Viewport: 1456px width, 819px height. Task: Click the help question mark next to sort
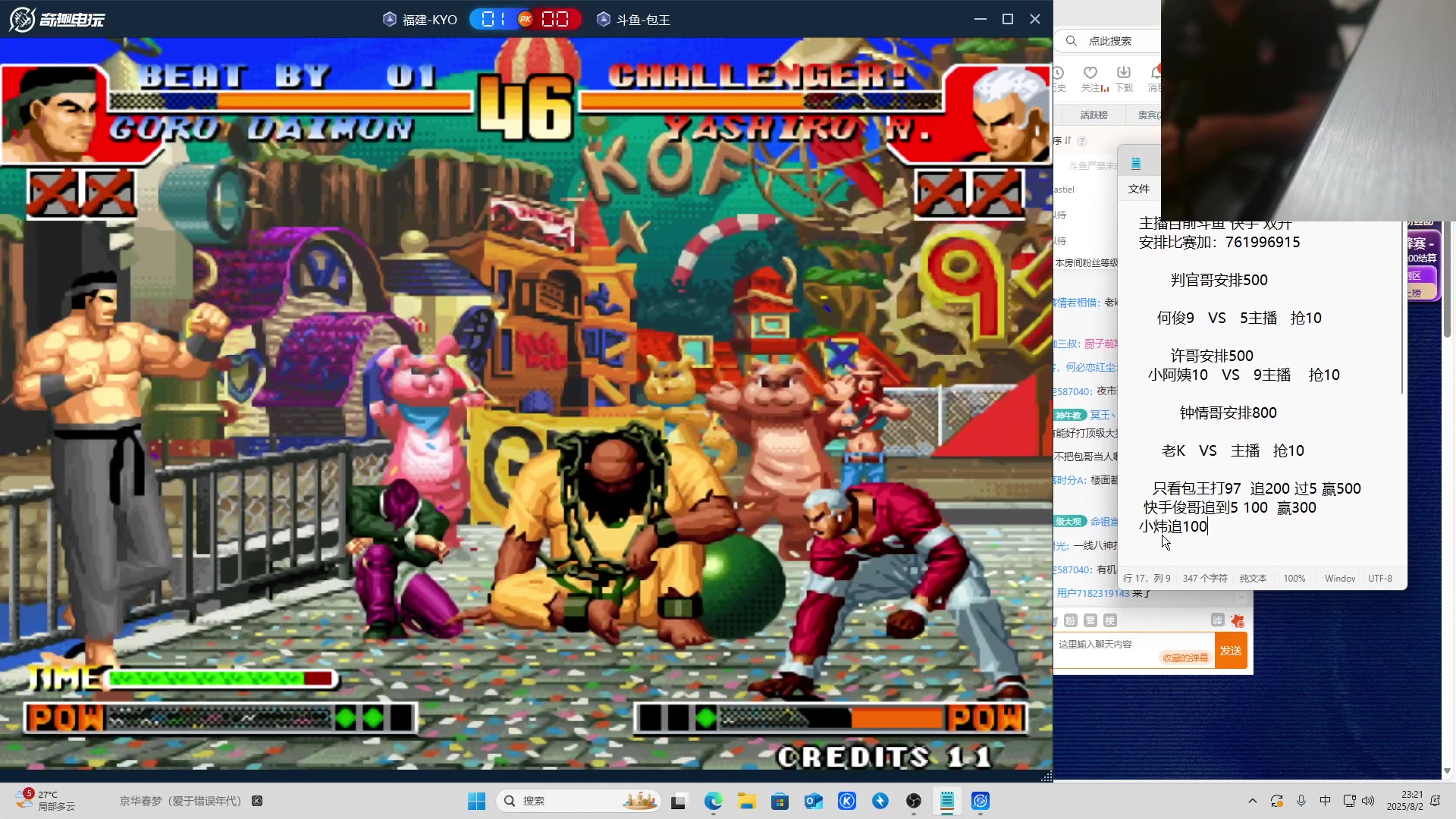coord(1082,141)
